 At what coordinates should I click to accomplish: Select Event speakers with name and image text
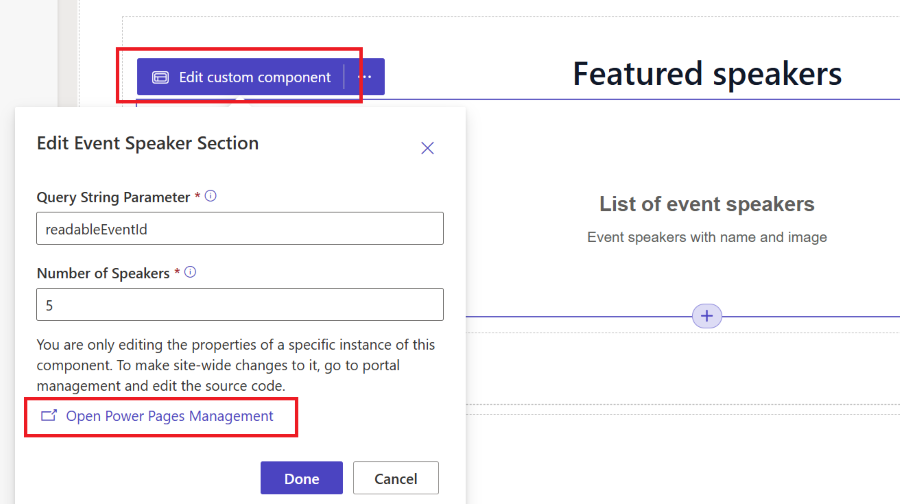(x=707, y=237)
